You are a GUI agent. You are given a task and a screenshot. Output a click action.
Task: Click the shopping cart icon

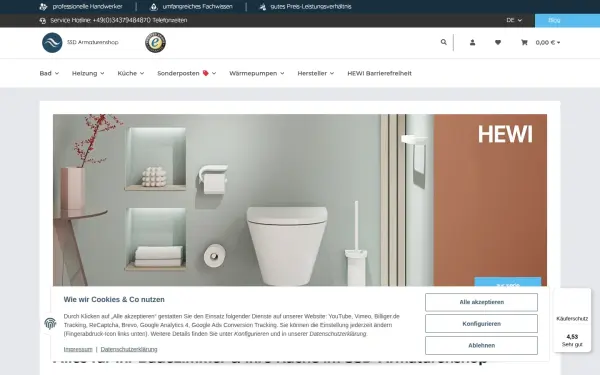click(524, 42)
